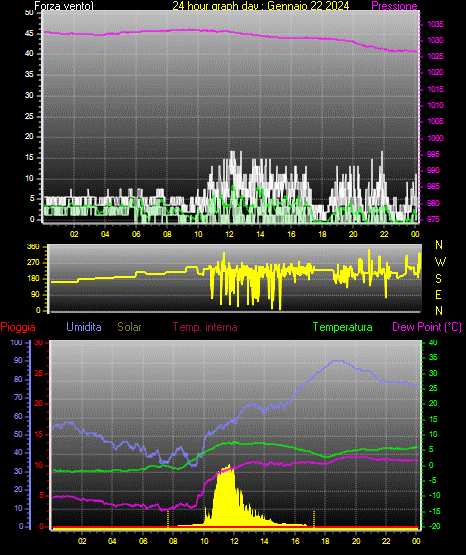Click the peak of yellow solar radiation
The width and height of the screenshot is (466, 555).
tap(229, 466)
